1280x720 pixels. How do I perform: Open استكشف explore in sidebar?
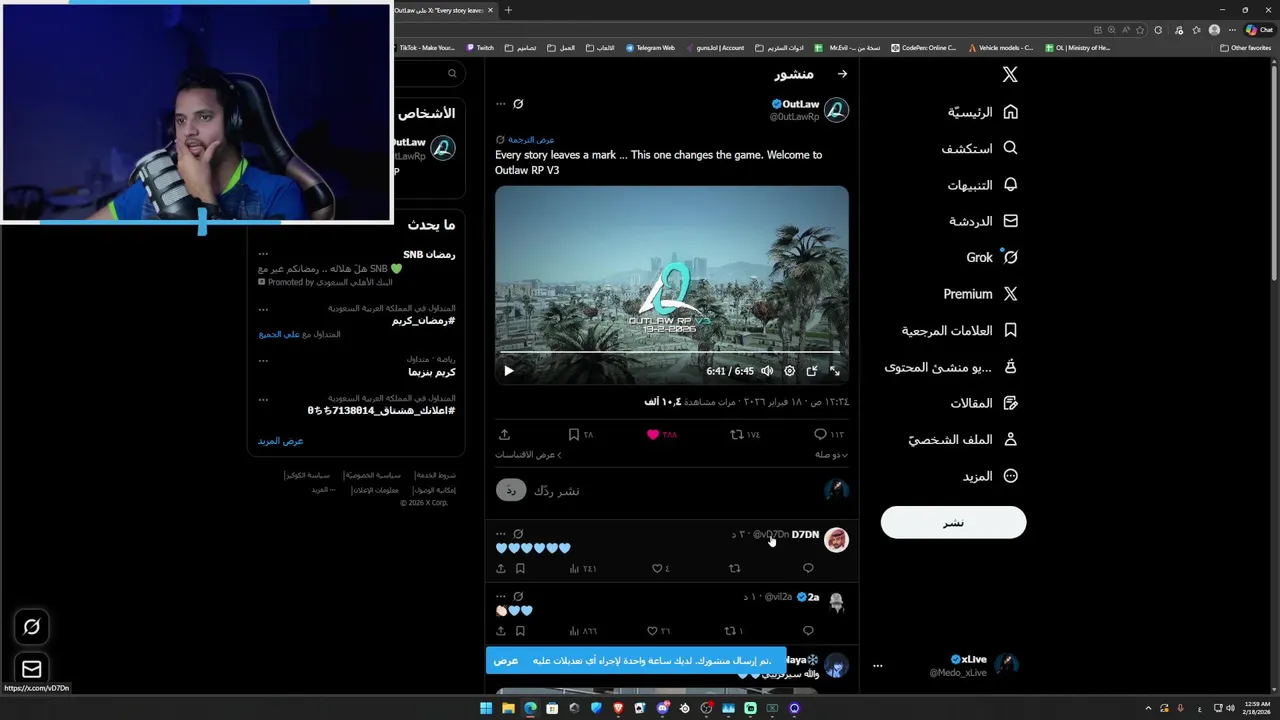980,148
